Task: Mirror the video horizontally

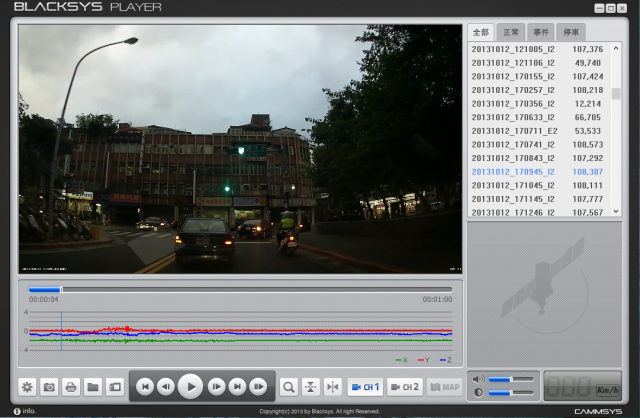Action: [x=333, y=387]
